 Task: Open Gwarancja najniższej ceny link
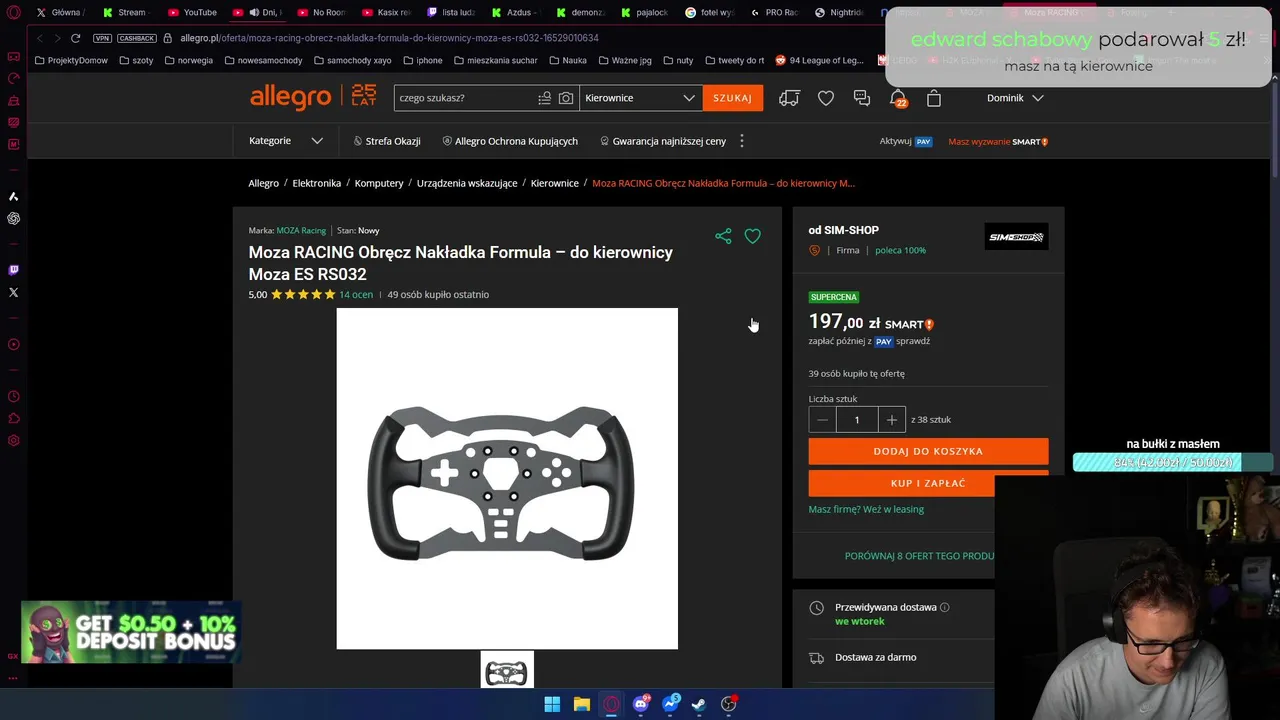coord(663,141)
